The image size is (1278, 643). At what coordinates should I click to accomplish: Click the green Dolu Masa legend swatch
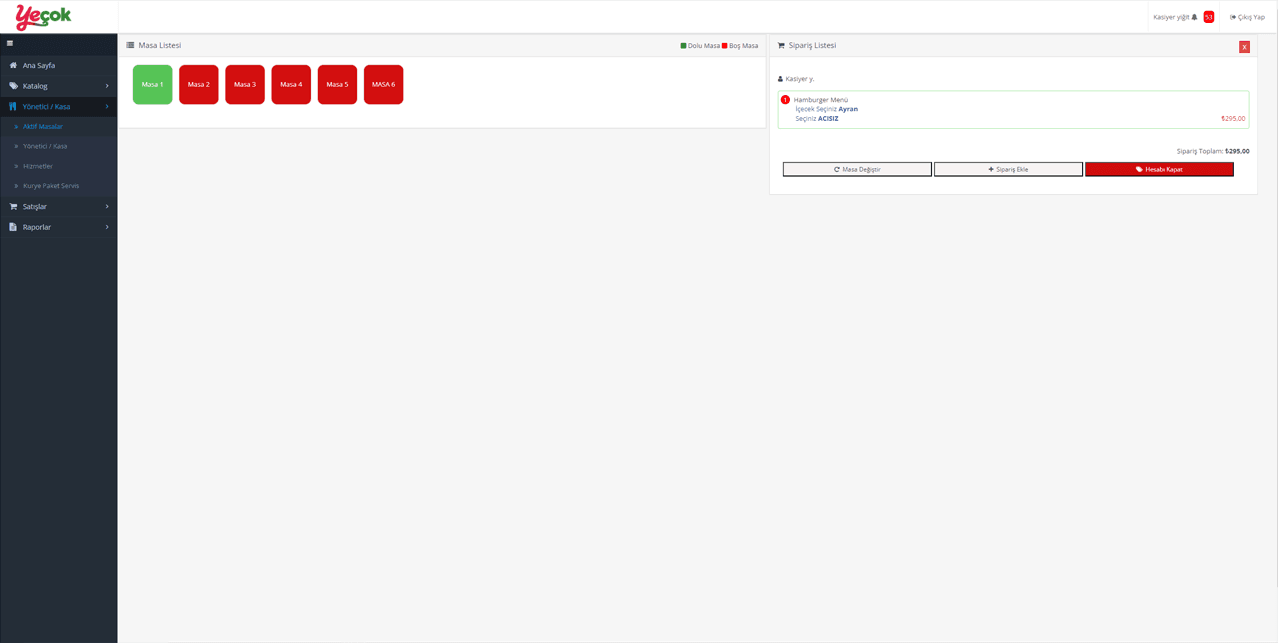point(683,46)
